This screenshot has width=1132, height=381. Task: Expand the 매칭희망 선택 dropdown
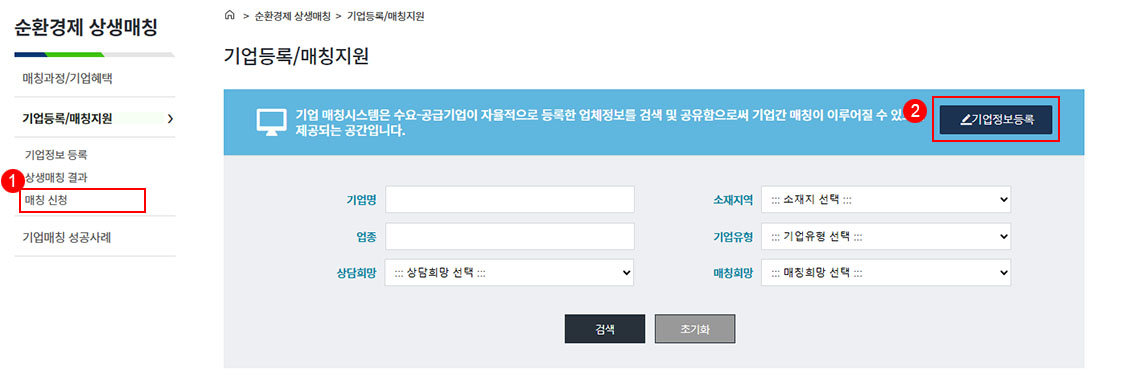click(886, 273)
